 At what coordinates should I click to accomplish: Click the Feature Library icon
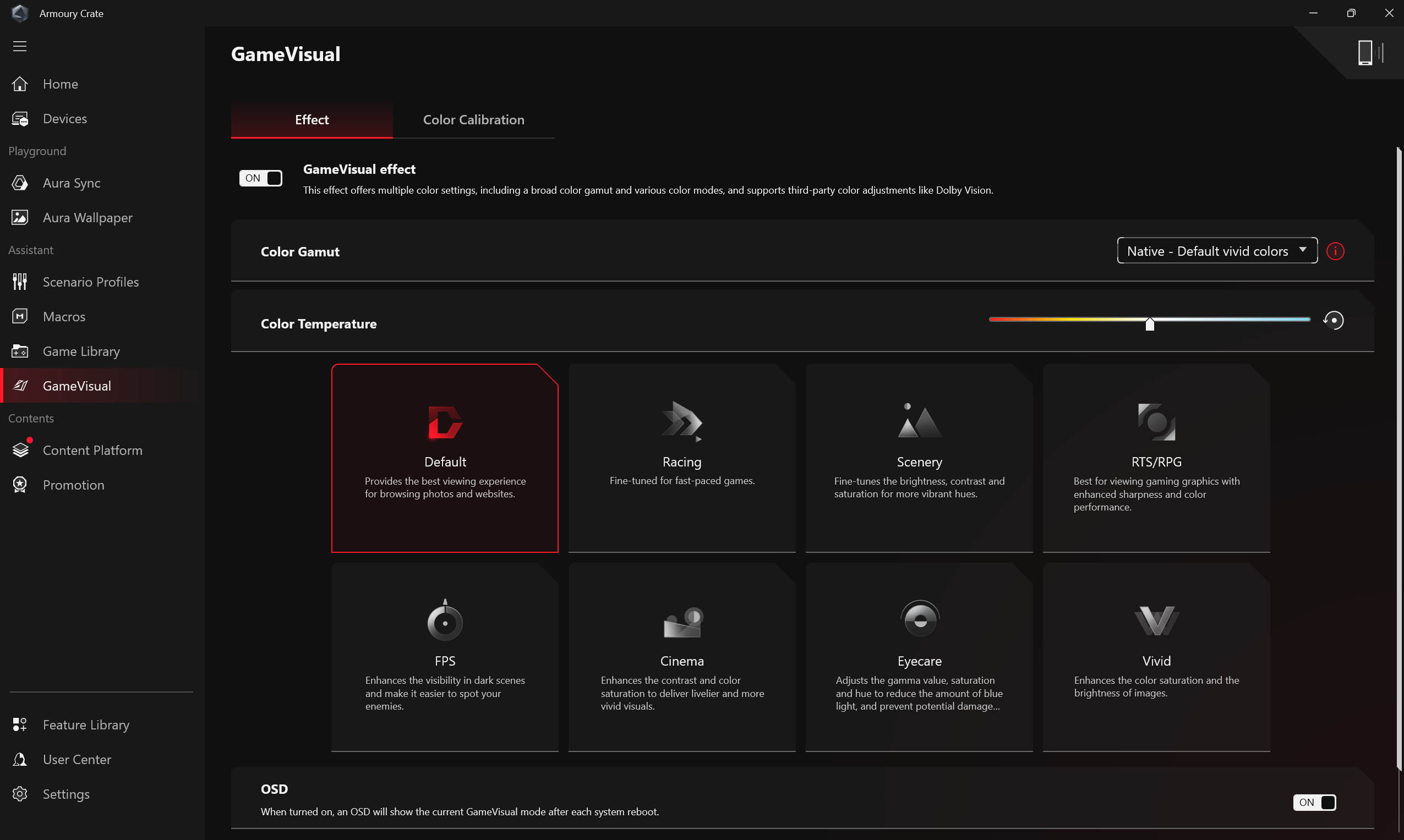coord(20,724)
